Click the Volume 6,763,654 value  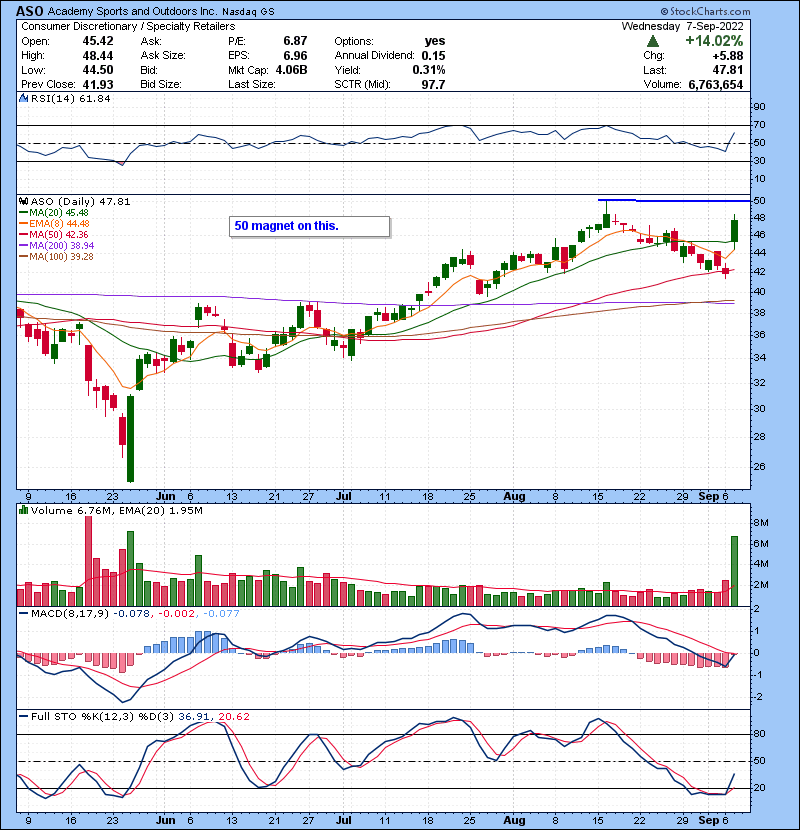pos(716,85)
